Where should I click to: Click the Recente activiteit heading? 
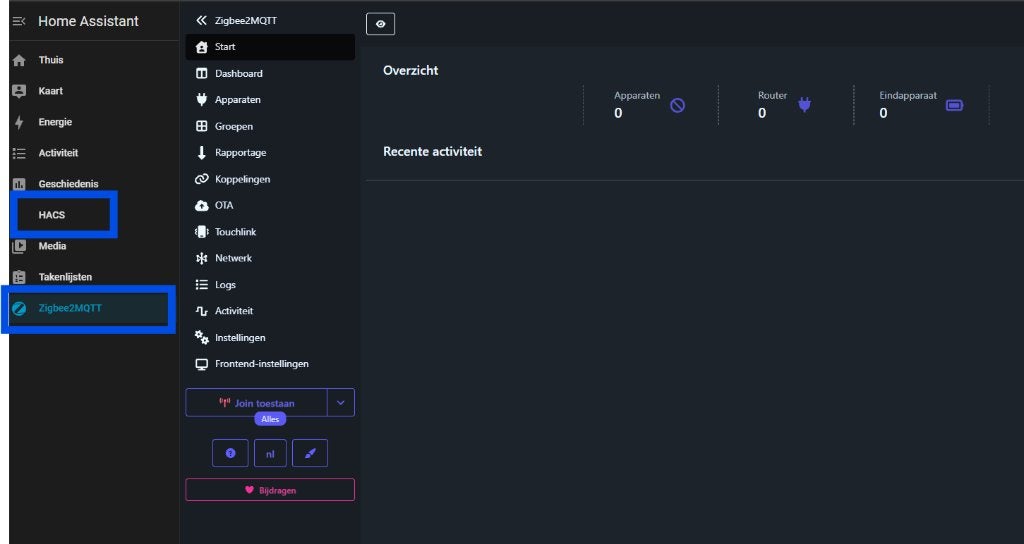point(432,152)
